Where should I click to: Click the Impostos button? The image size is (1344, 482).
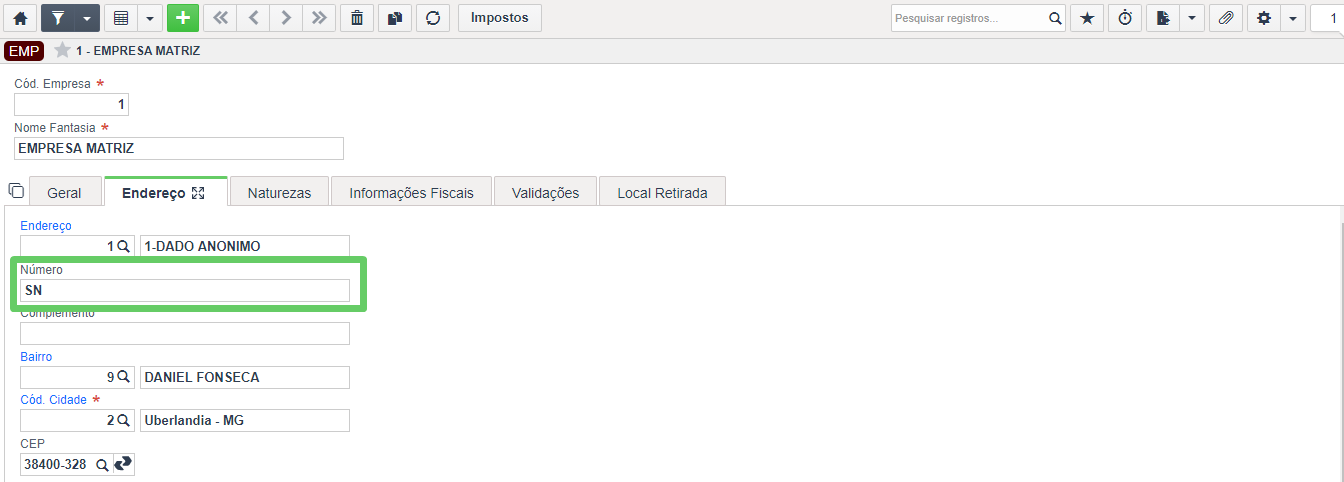coord(500,18)
